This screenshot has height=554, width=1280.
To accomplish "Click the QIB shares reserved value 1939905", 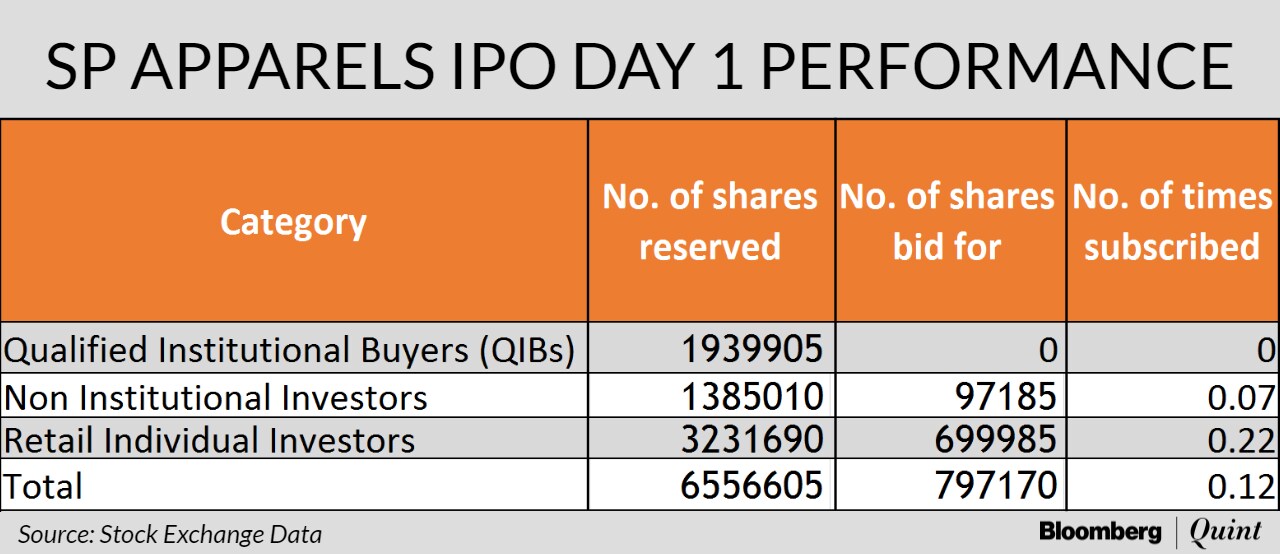I will (x=752, y=349).
